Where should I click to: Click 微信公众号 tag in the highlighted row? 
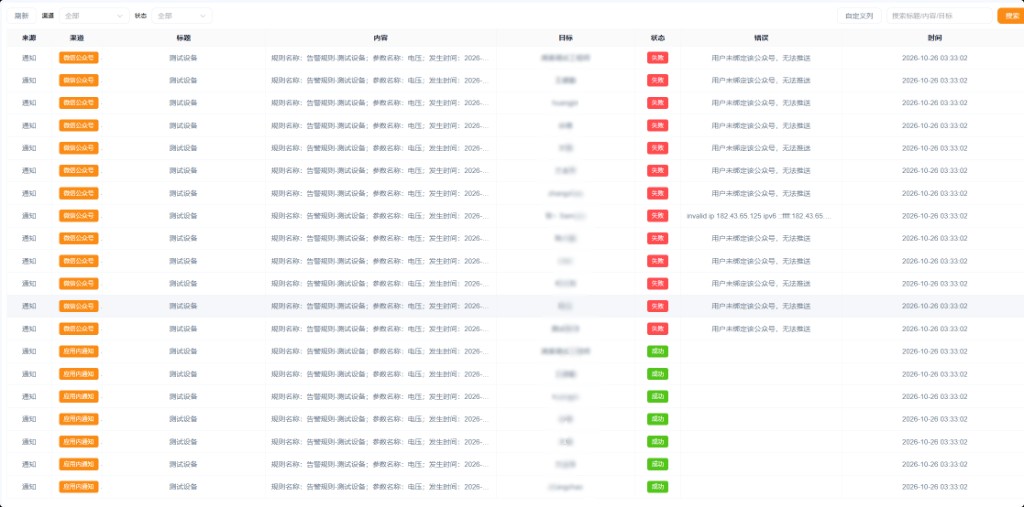point(78,306)
